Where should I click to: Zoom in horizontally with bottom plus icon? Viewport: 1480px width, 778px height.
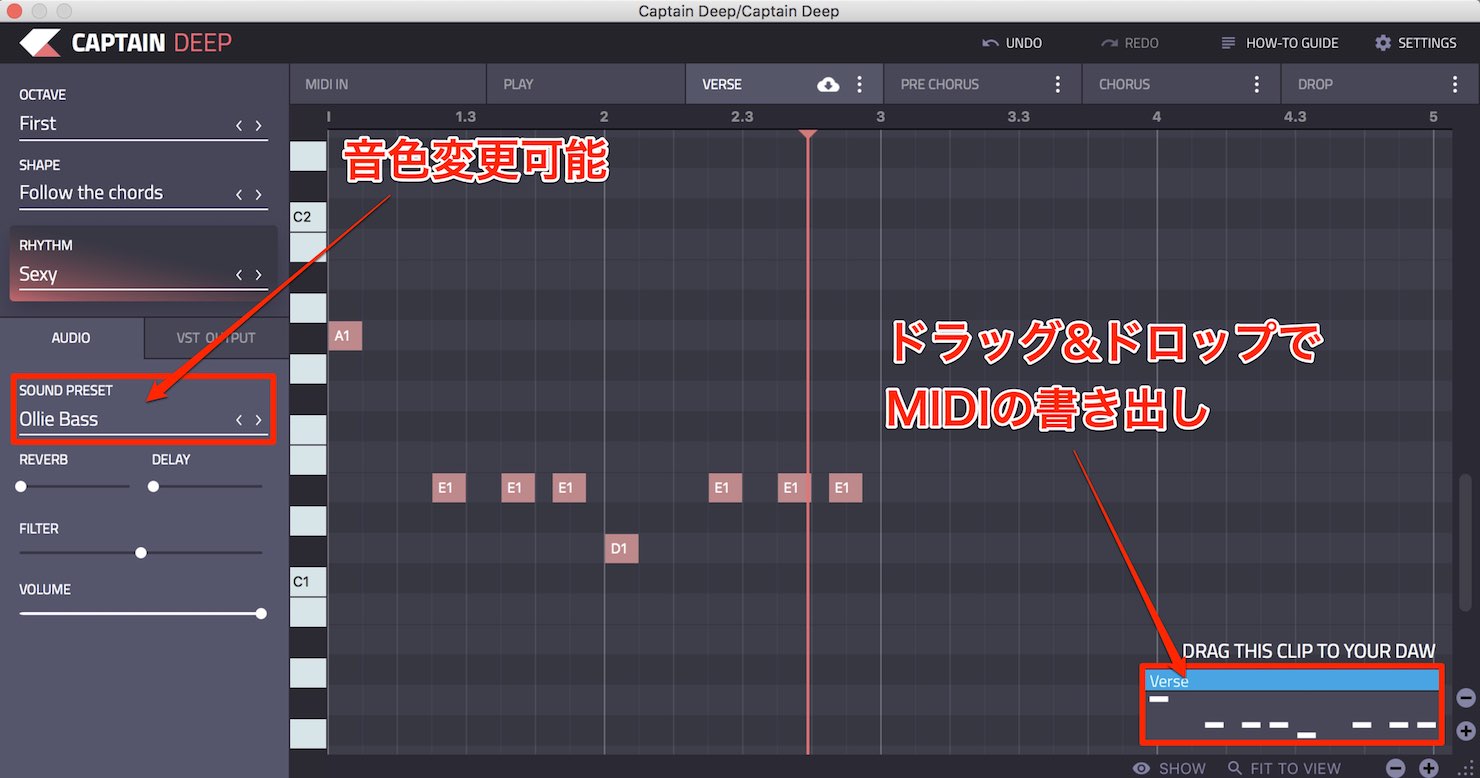point(1428,768)
